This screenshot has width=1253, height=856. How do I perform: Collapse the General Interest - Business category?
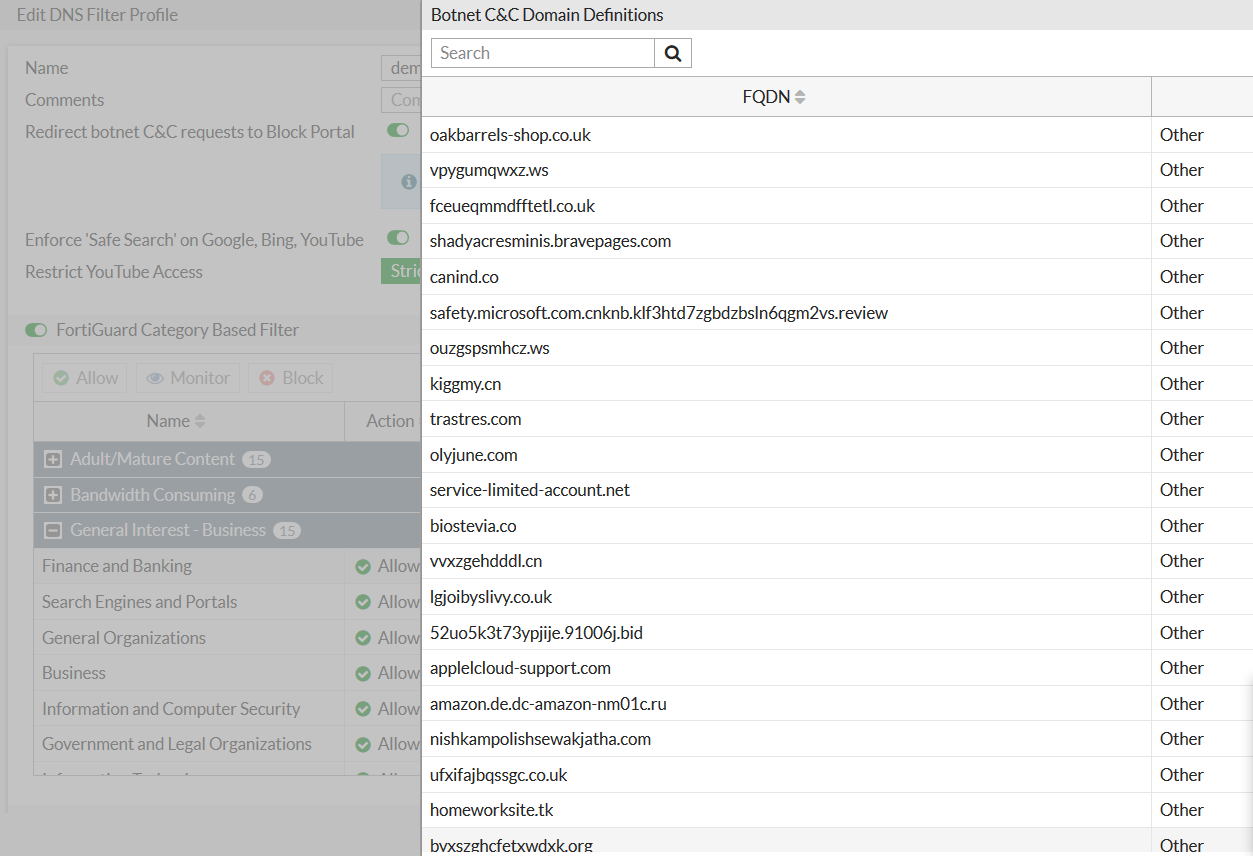tap(52, 530)
